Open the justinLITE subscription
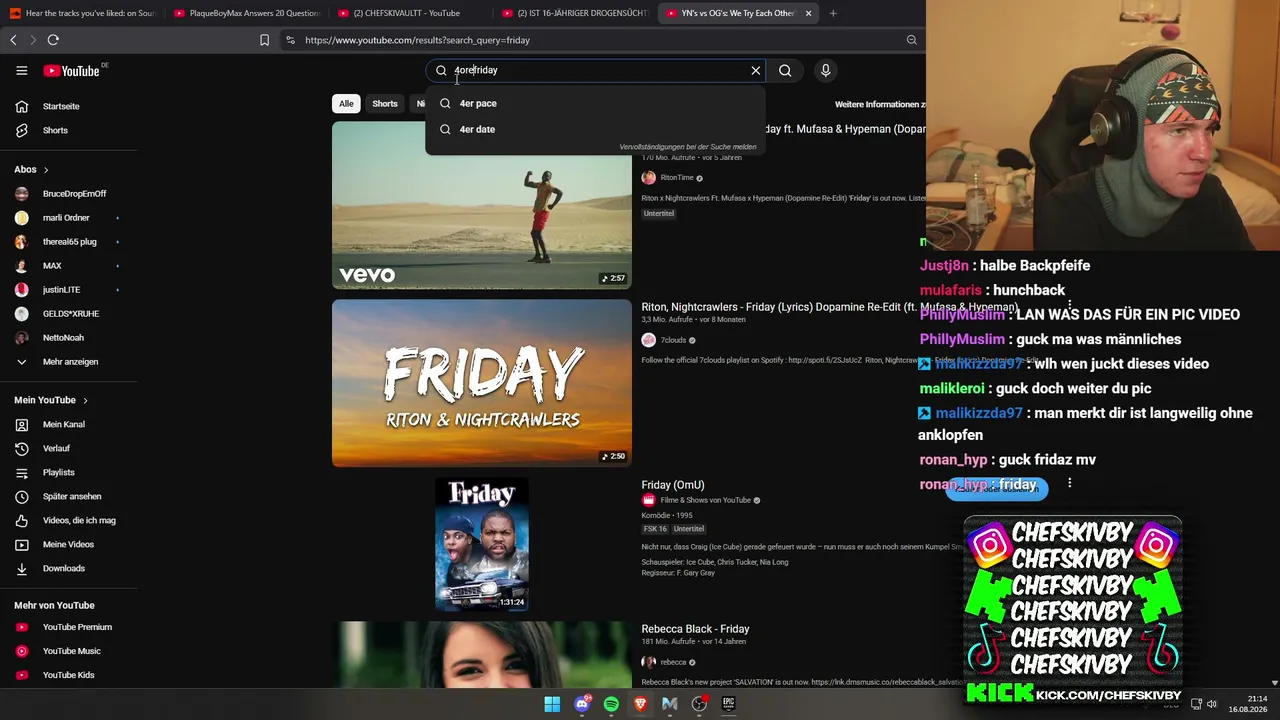This screenshot has height=720, width=1280. click(x=61, y=290)
